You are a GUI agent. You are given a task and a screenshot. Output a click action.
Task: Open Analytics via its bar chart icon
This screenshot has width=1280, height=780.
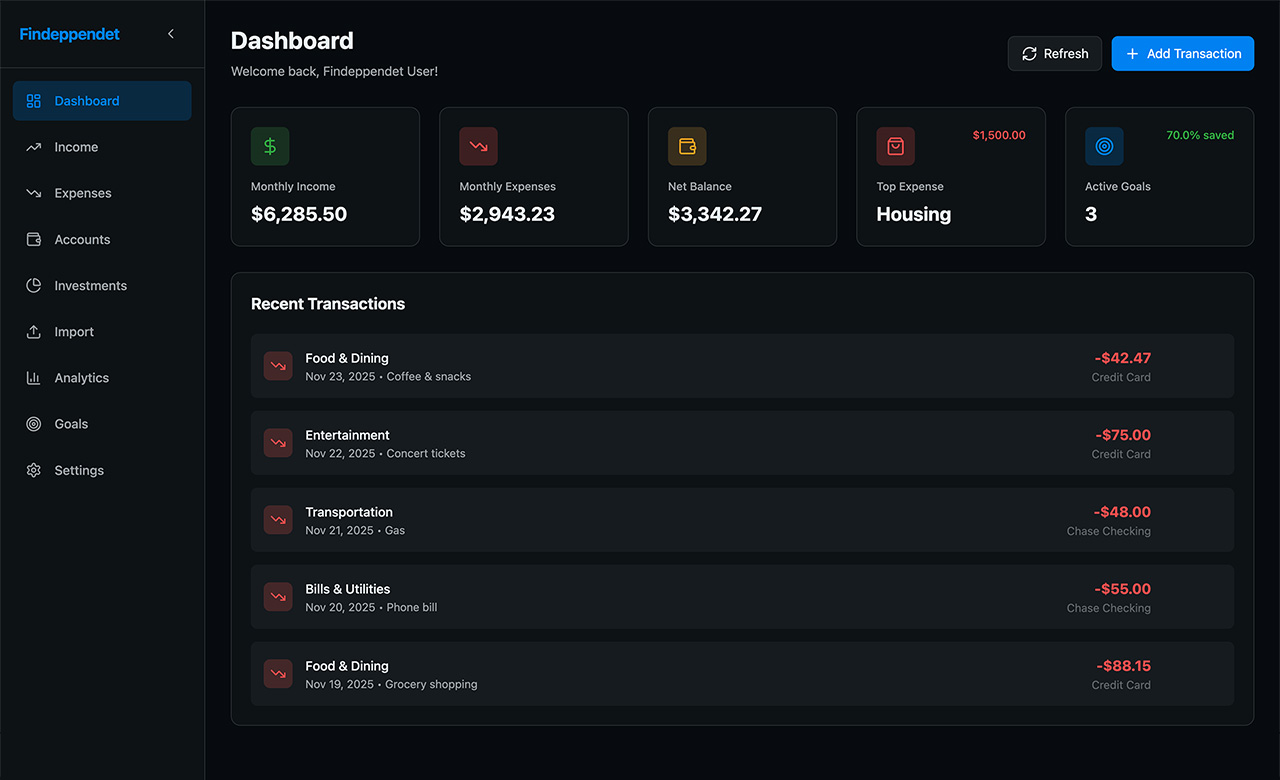(35, 377)
